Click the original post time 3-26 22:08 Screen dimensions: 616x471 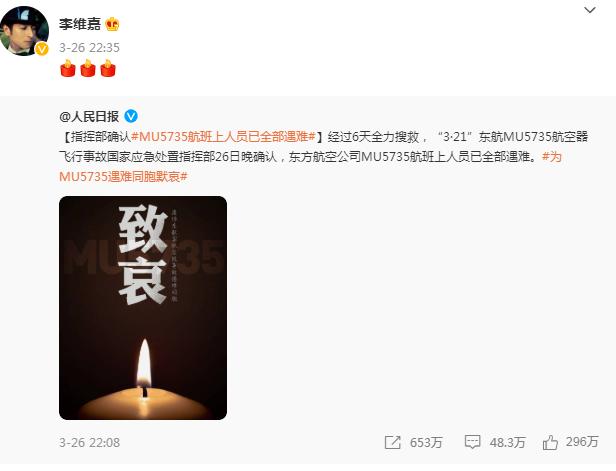pyautogui.click(x=89, y=443)
